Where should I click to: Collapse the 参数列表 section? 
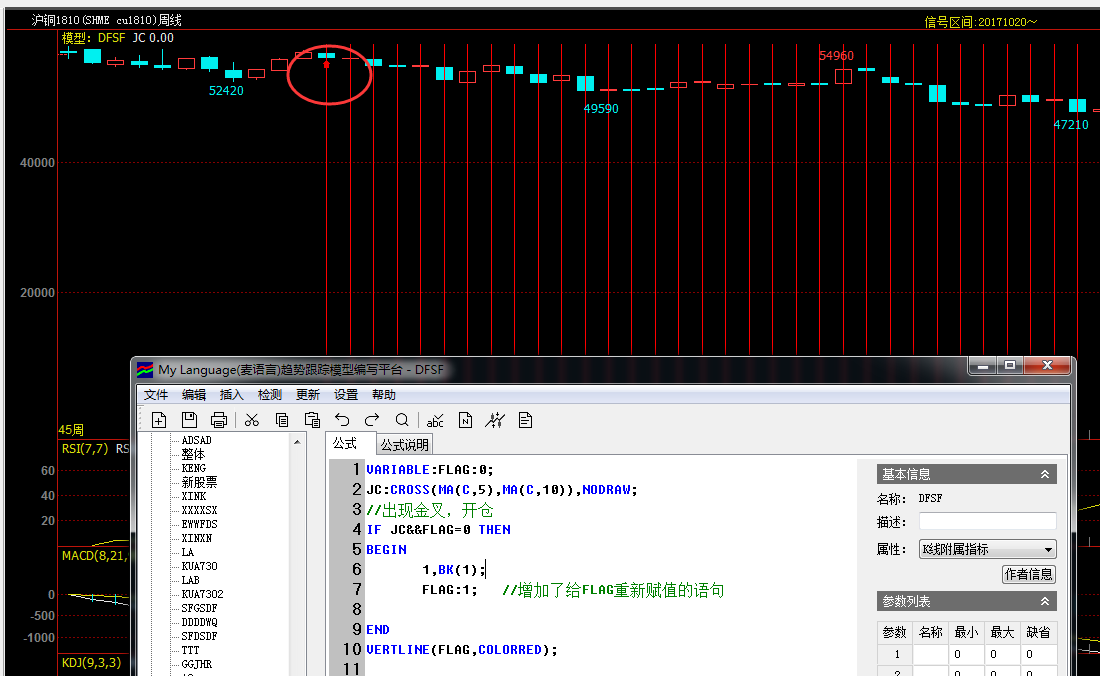(1045, 601)
